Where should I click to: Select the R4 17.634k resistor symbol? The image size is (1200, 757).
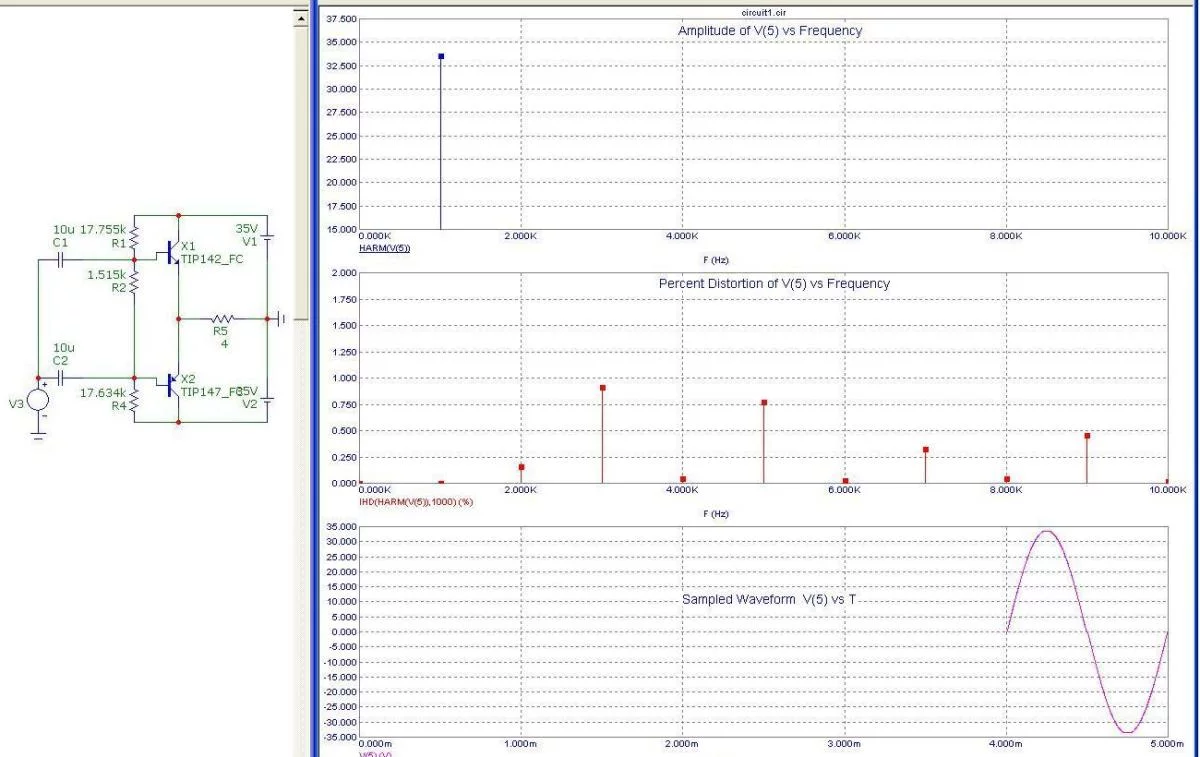pos(135,401)
